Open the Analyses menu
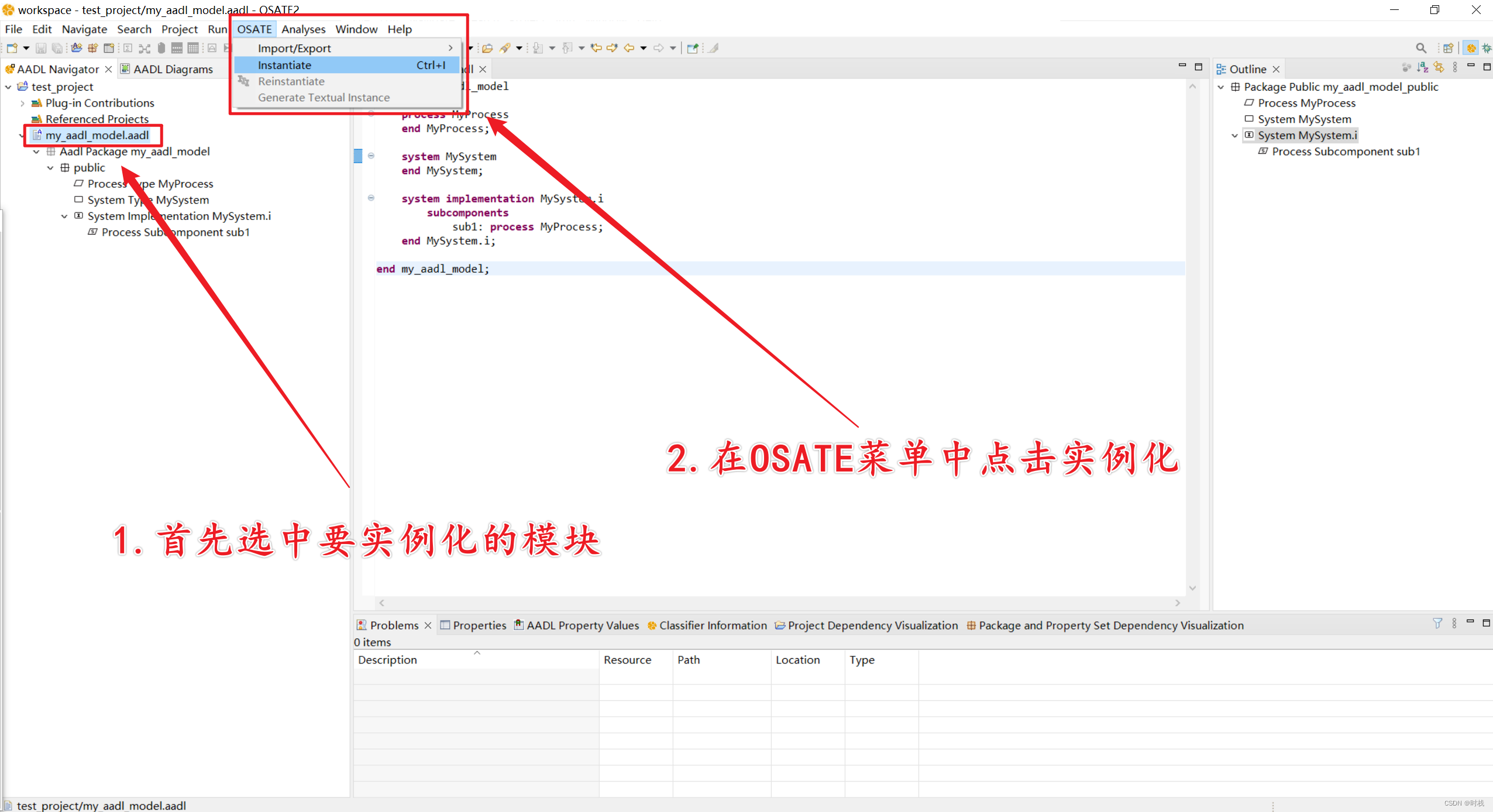The width and height of the screenshot is (1493, 812). tap(303, 29)
